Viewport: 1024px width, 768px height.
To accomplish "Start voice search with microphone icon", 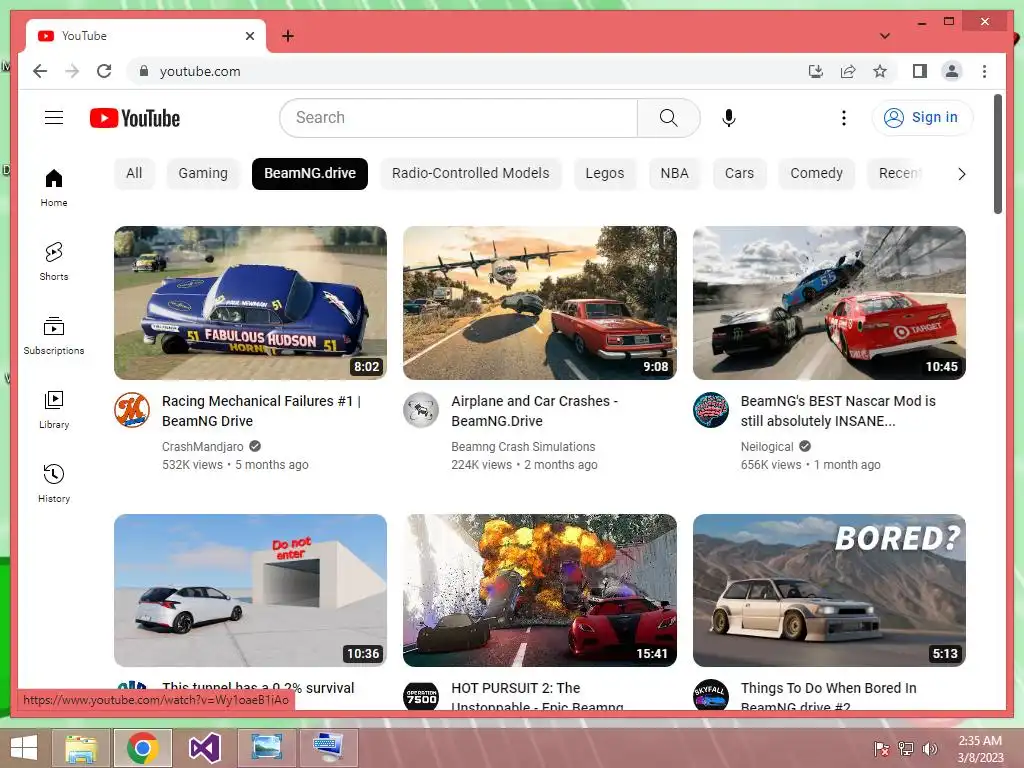I will [x=729, y=118].
